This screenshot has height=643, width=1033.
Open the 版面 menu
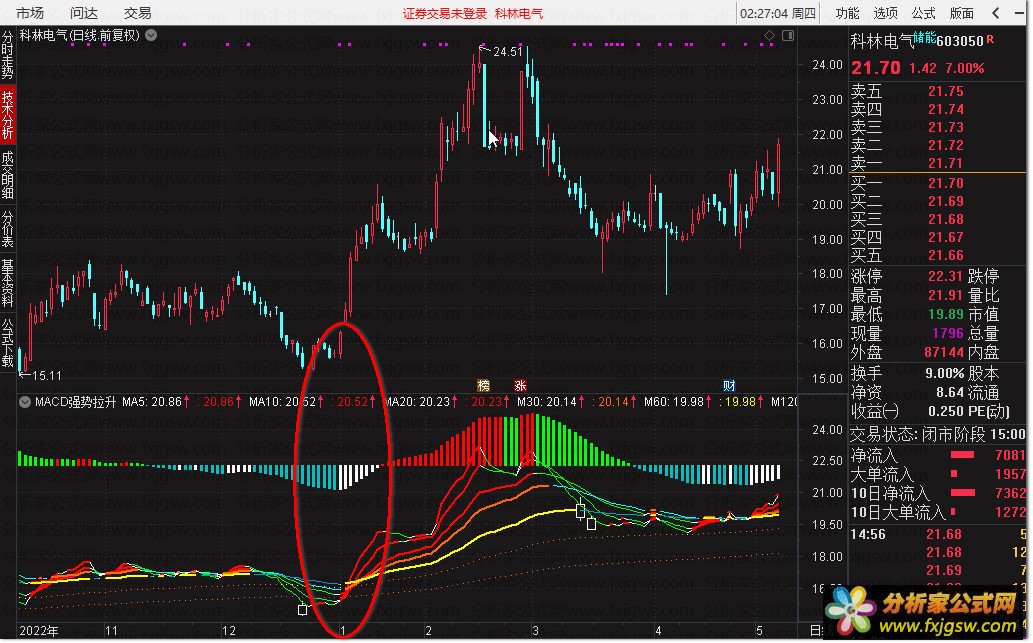(962, 13)
